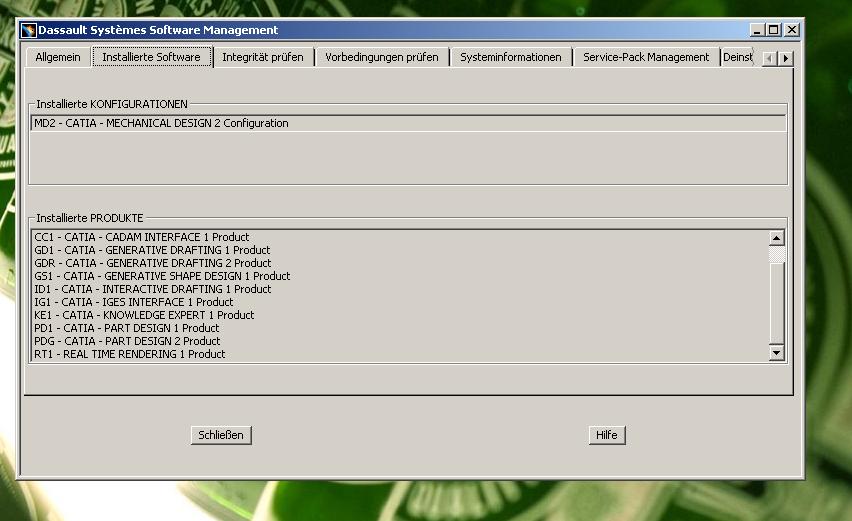Select KE1 KNOWLEDGE EXPERT 1 Product
The height and width of the screenshot is (521, 852).
point(400,316)
